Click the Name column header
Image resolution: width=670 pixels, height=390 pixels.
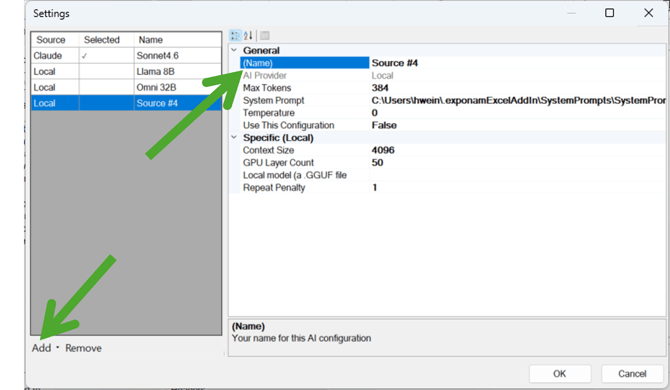point(178,40)
